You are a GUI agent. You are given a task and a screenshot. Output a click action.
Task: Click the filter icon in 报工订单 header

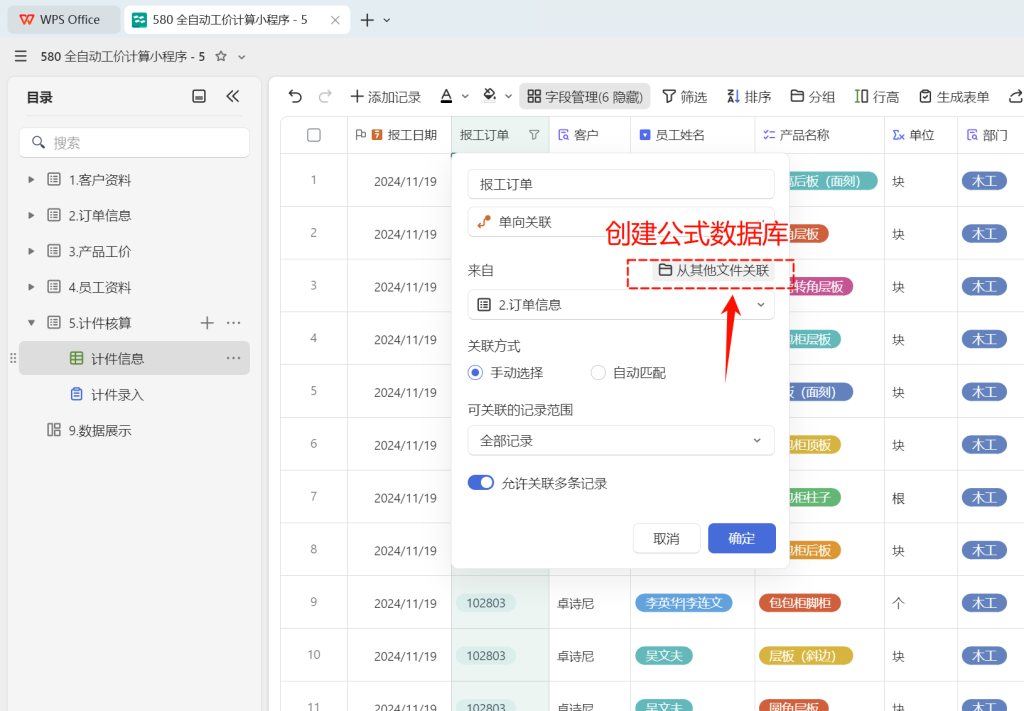click(x=534, y=135)
